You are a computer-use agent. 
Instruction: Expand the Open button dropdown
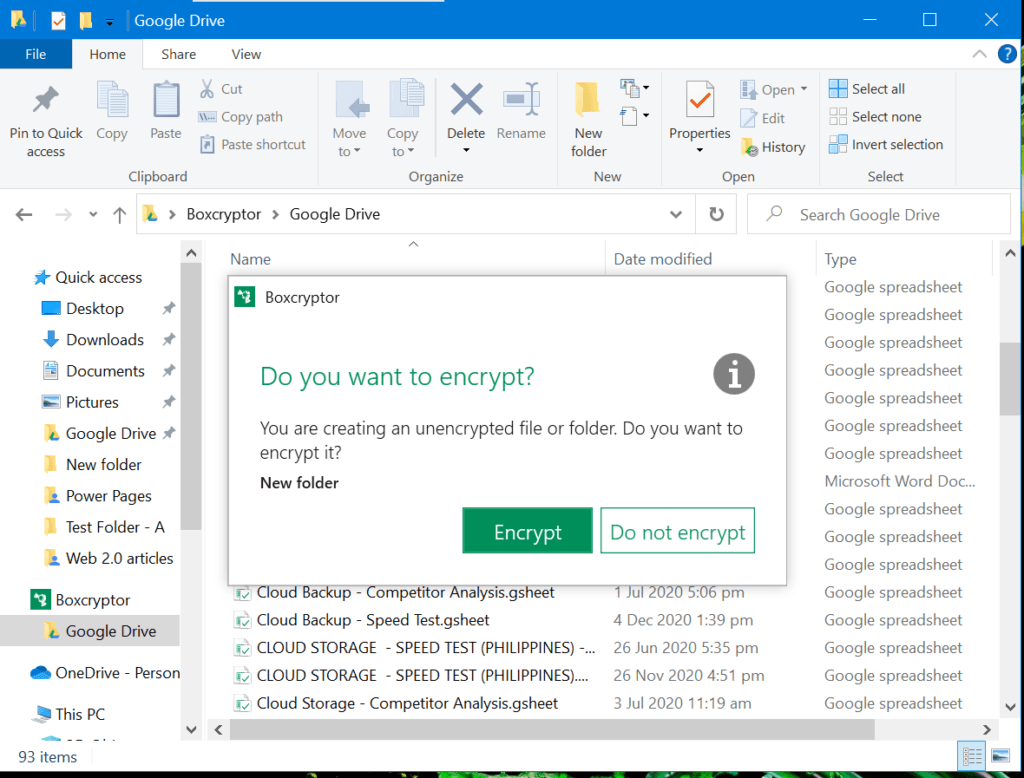[x=804, y=89]
